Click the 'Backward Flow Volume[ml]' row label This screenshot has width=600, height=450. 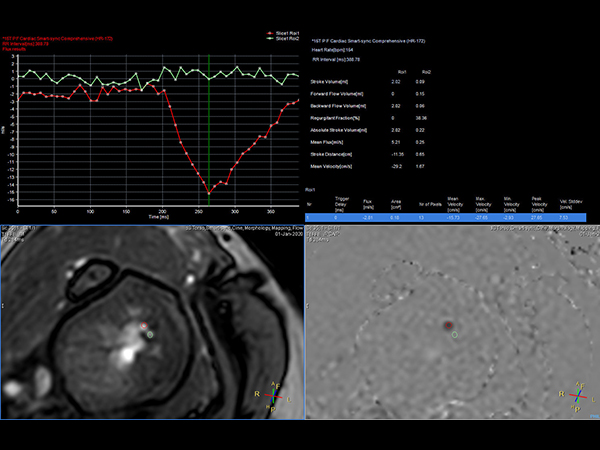pyautogui.click(x=338, y=106)
